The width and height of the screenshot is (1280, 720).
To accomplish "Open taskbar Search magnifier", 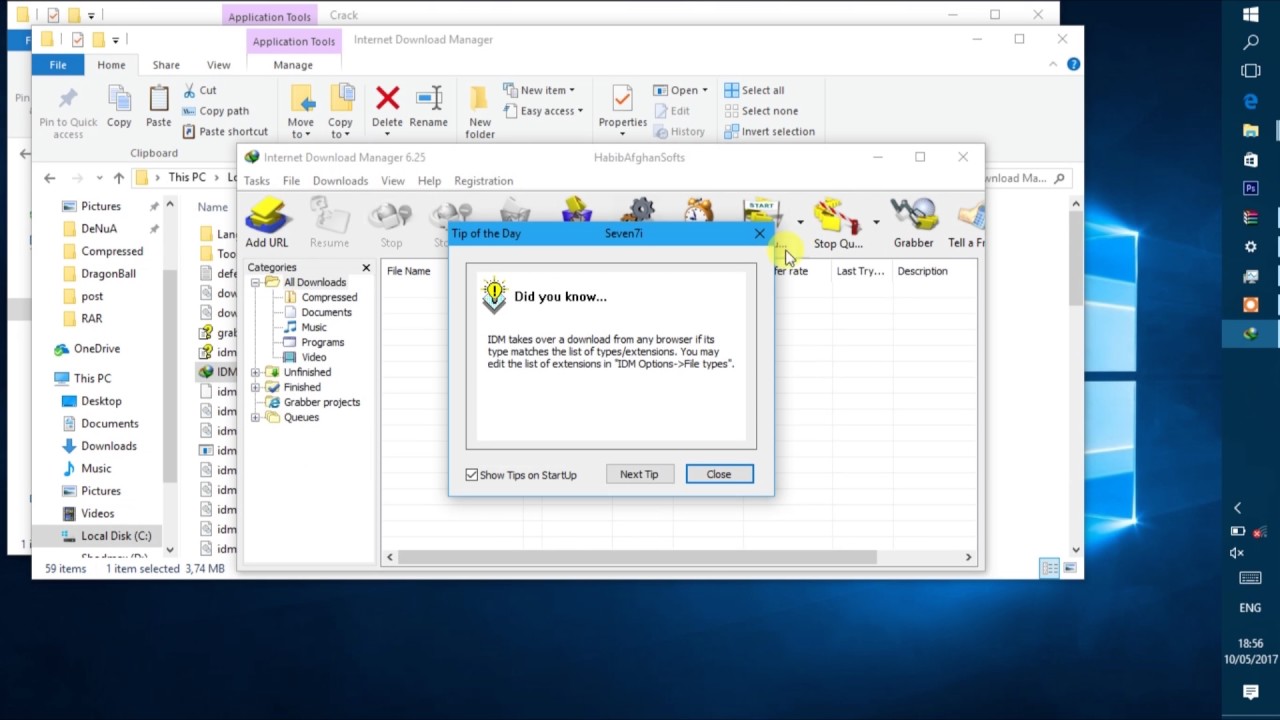I will (x=1250, y=43).
